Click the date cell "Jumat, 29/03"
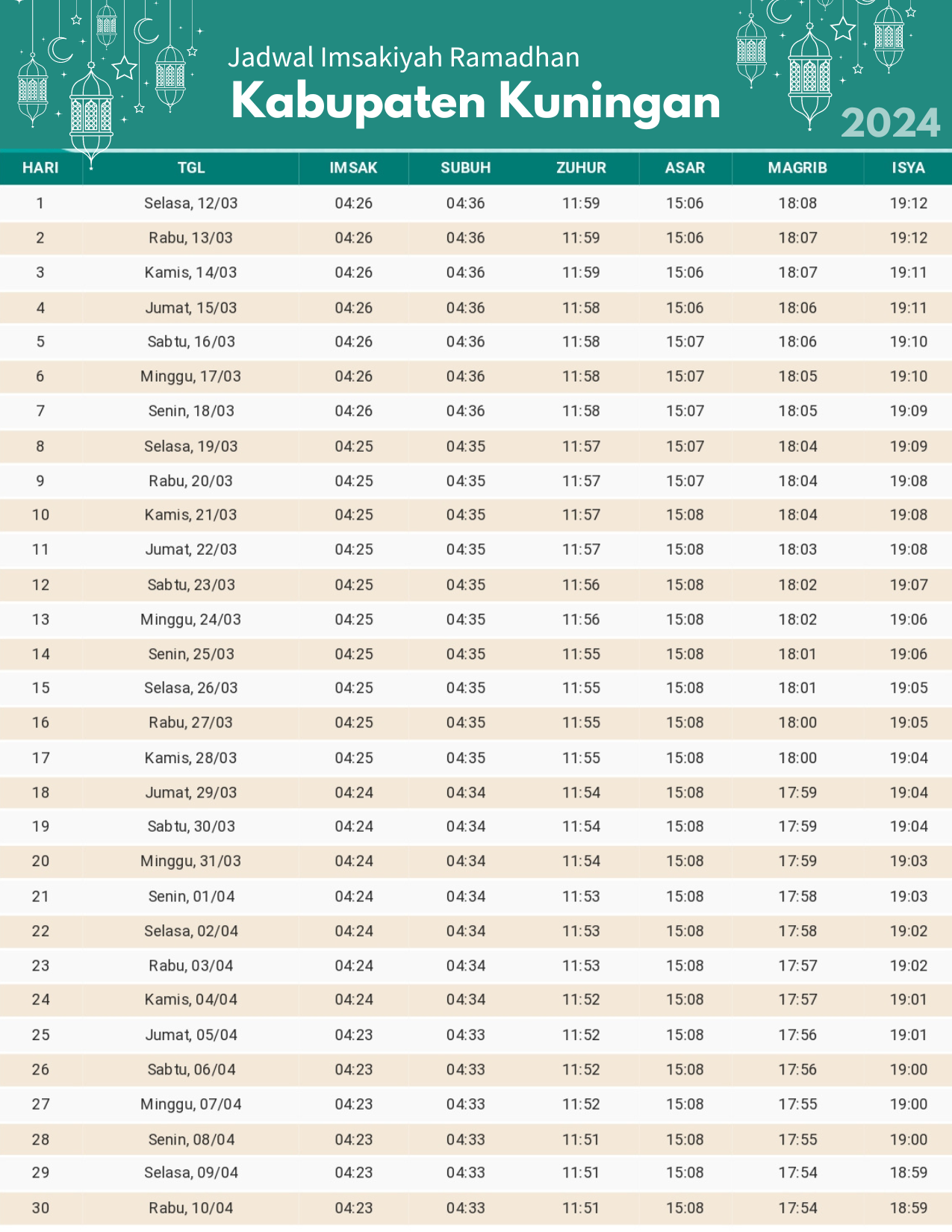This screenshot has height=1232, width=952. point(191,792)
